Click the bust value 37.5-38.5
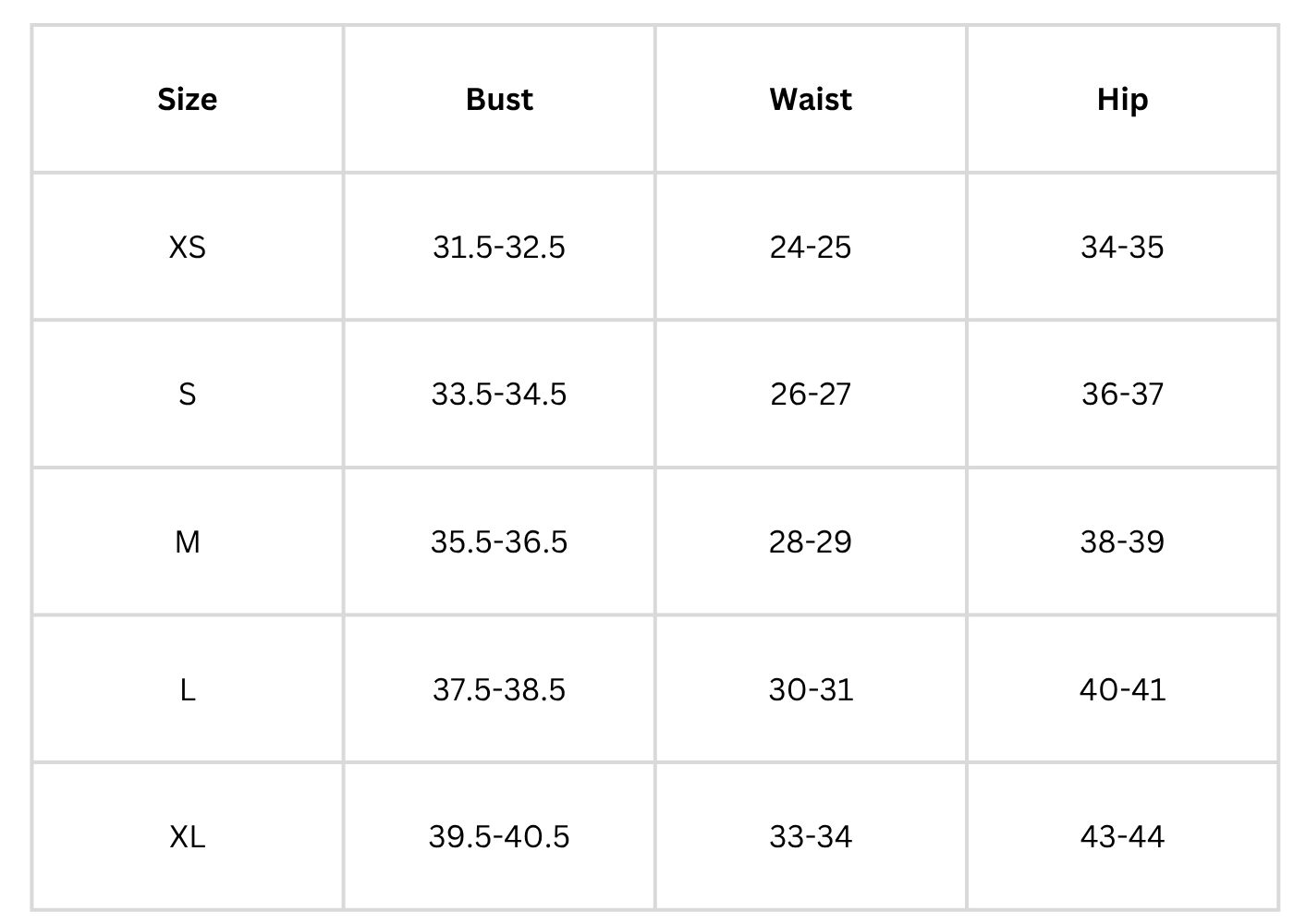This screenshot has width=1294, height=924. [499, 689]
